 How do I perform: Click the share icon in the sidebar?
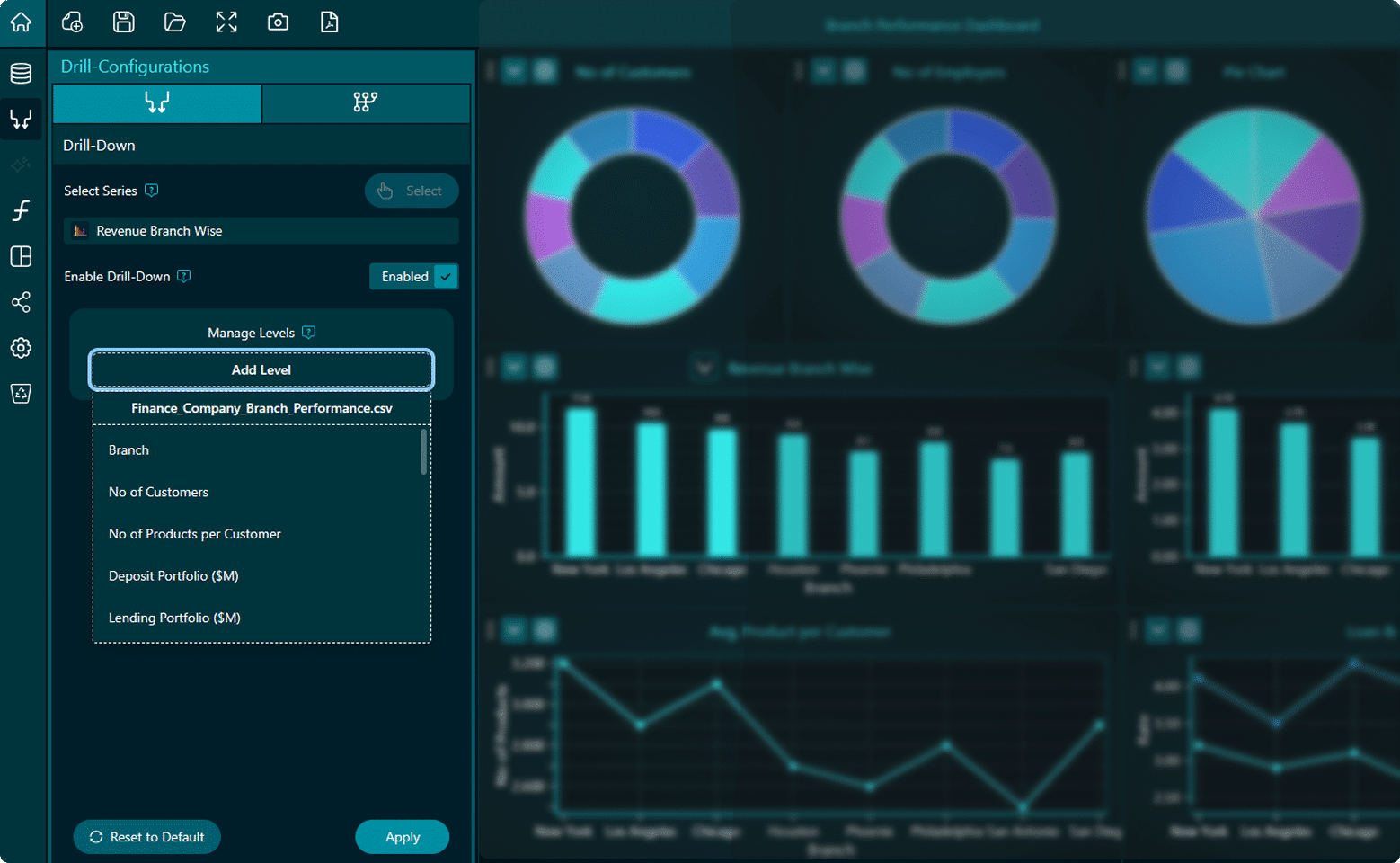(x=21, y=302)
